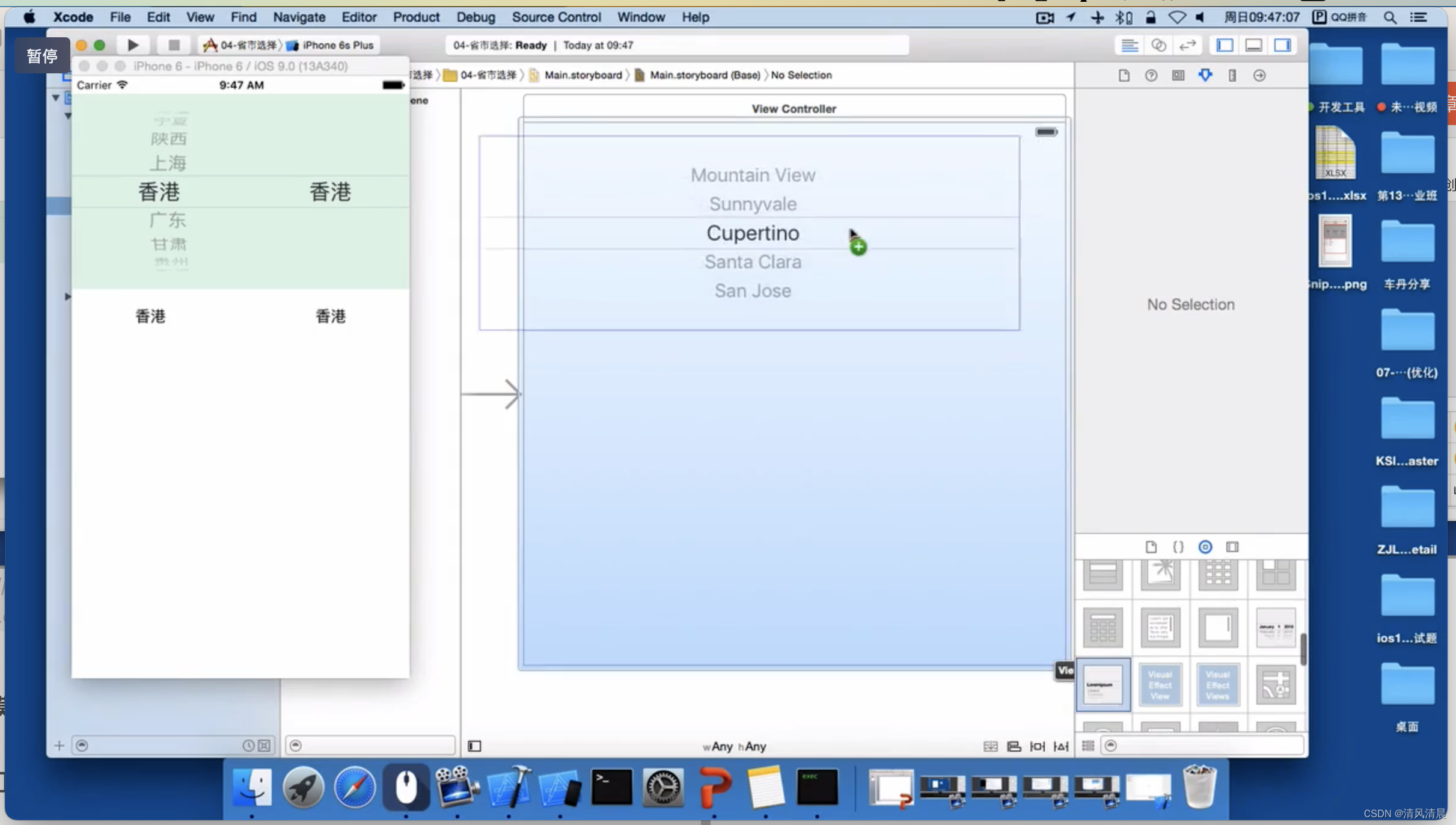Viewport: 1456px width, 825px height.
Task: Grab the object library scrollbar
Action: tap(1303, 649)
